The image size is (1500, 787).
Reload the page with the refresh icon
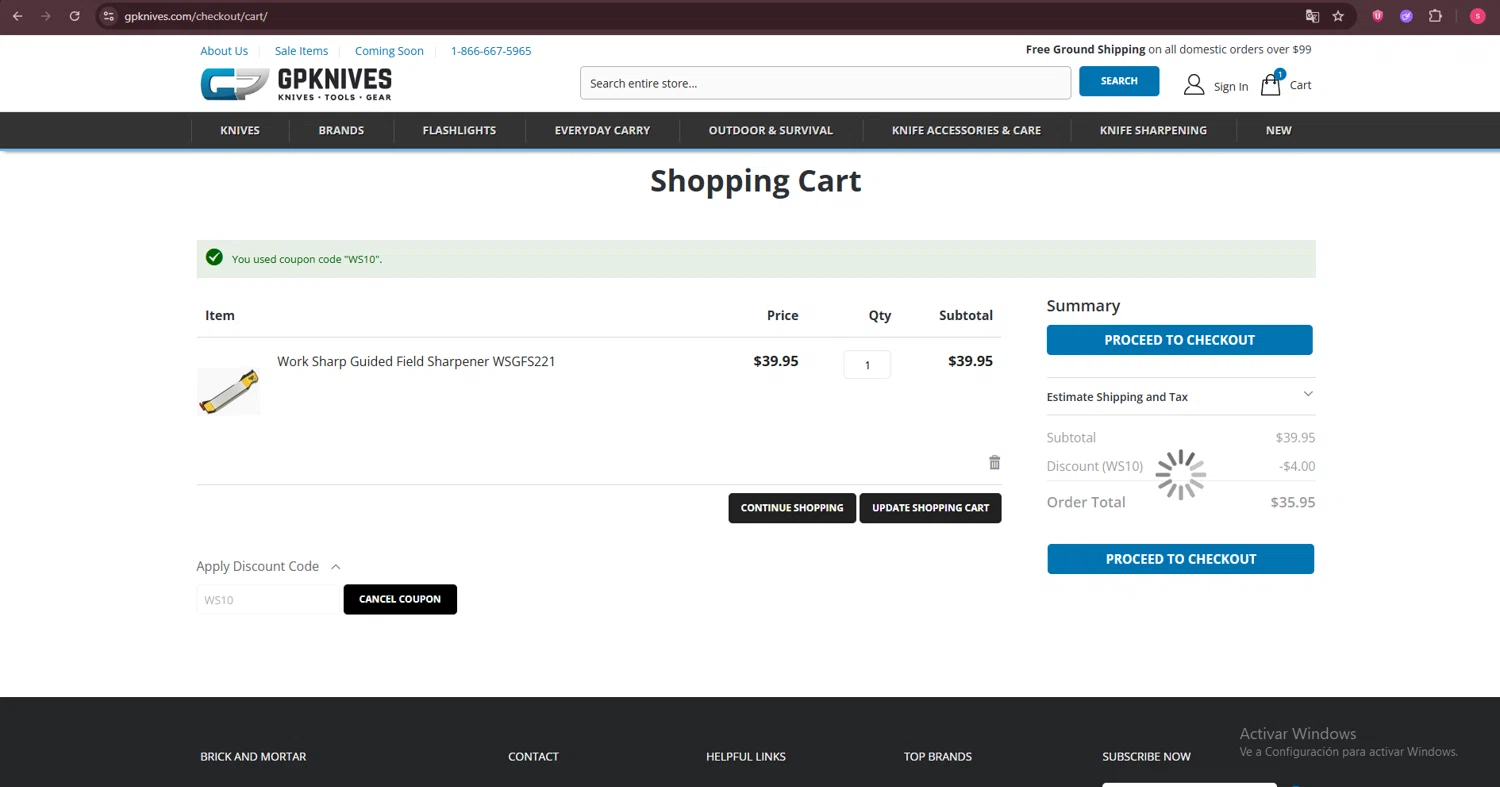click(74, 16)
